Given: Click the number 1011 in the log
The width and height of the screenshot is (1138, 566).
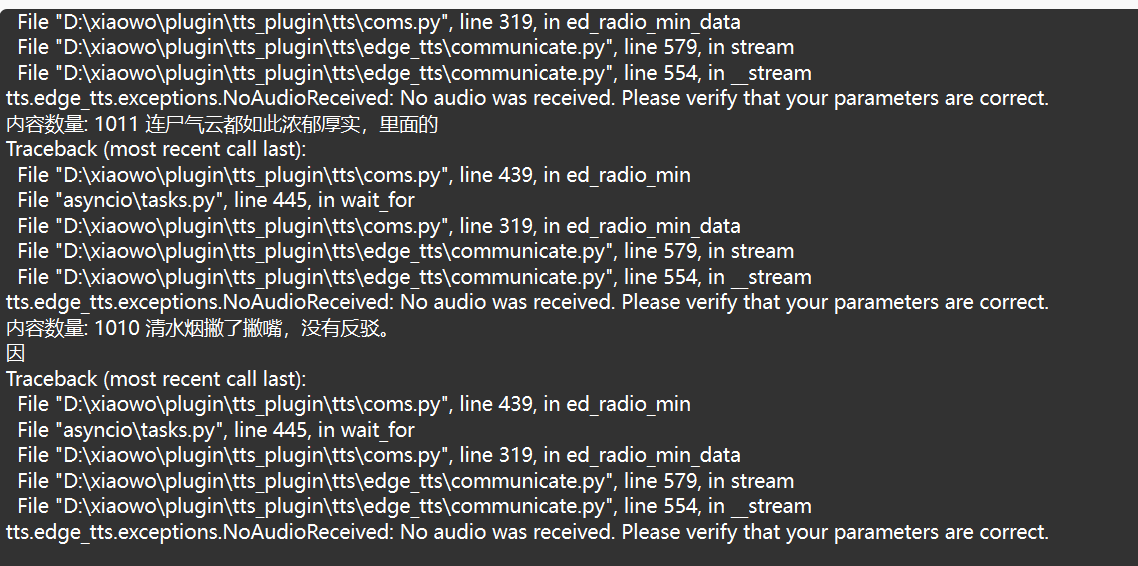Looking at the screenshot, I should [117, 124].
